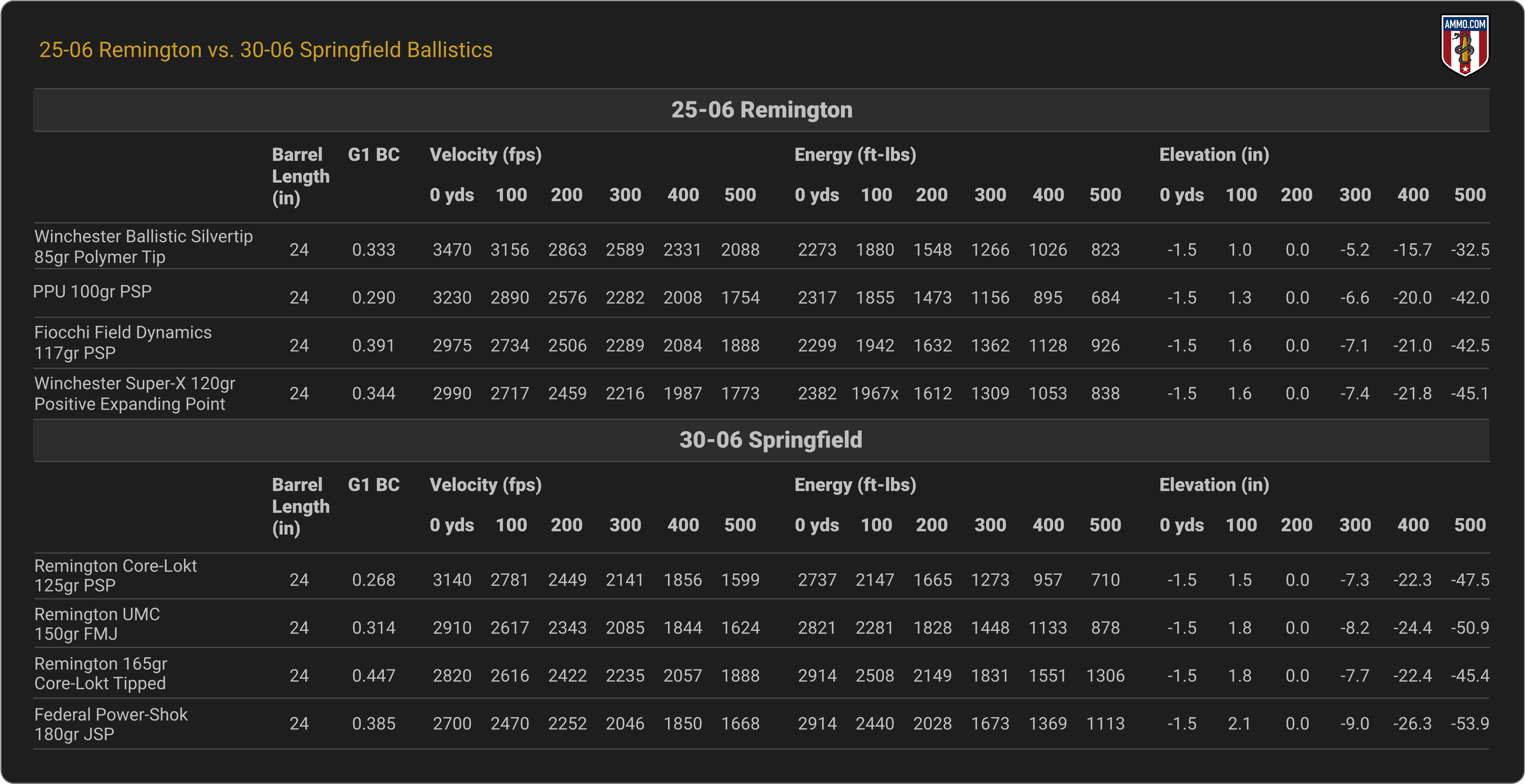Click elevation value -15.7

click(1413, 250)
